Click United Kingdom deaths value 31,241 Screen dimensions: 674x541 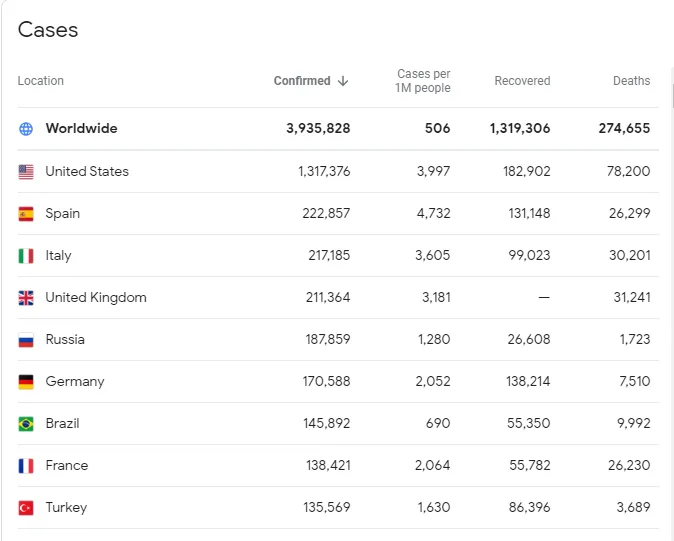(632, 297)
